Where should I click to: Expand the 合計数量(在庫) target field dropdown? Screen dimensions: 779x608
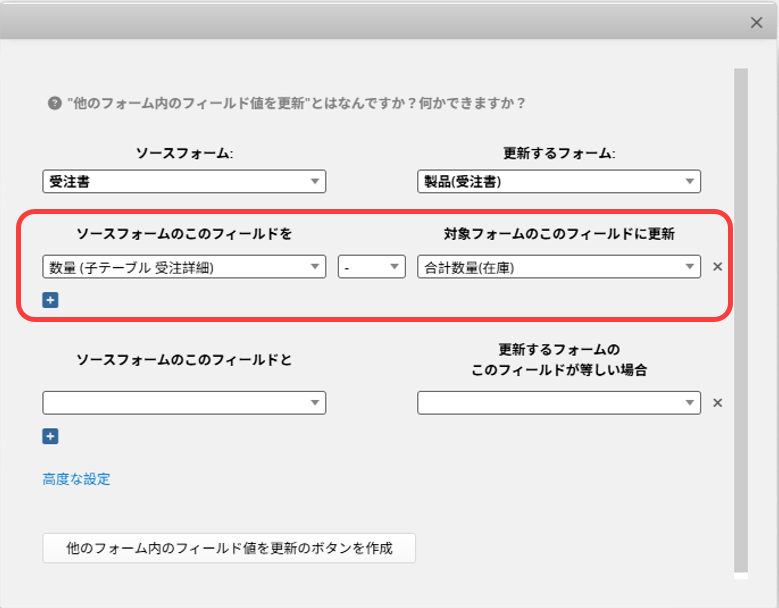558,267
